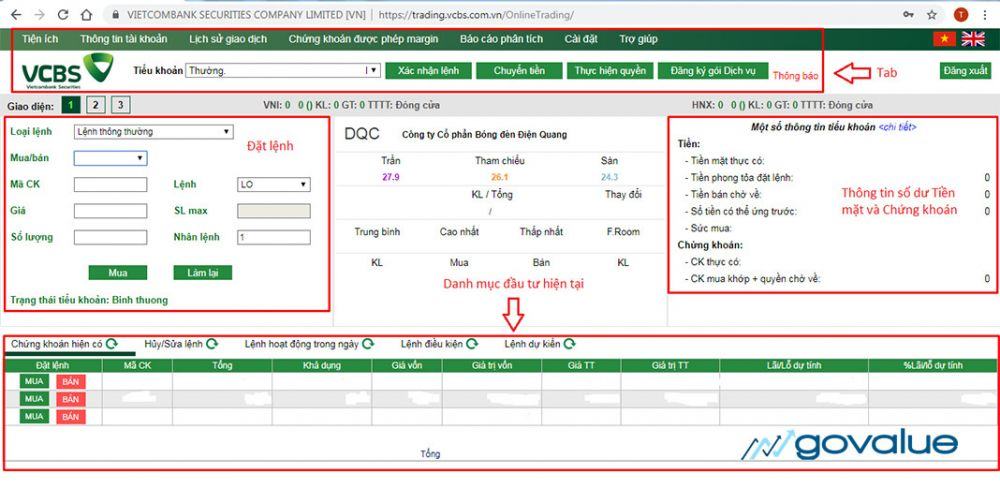Open the Lệnh LO dropdown

click(274, 184)
